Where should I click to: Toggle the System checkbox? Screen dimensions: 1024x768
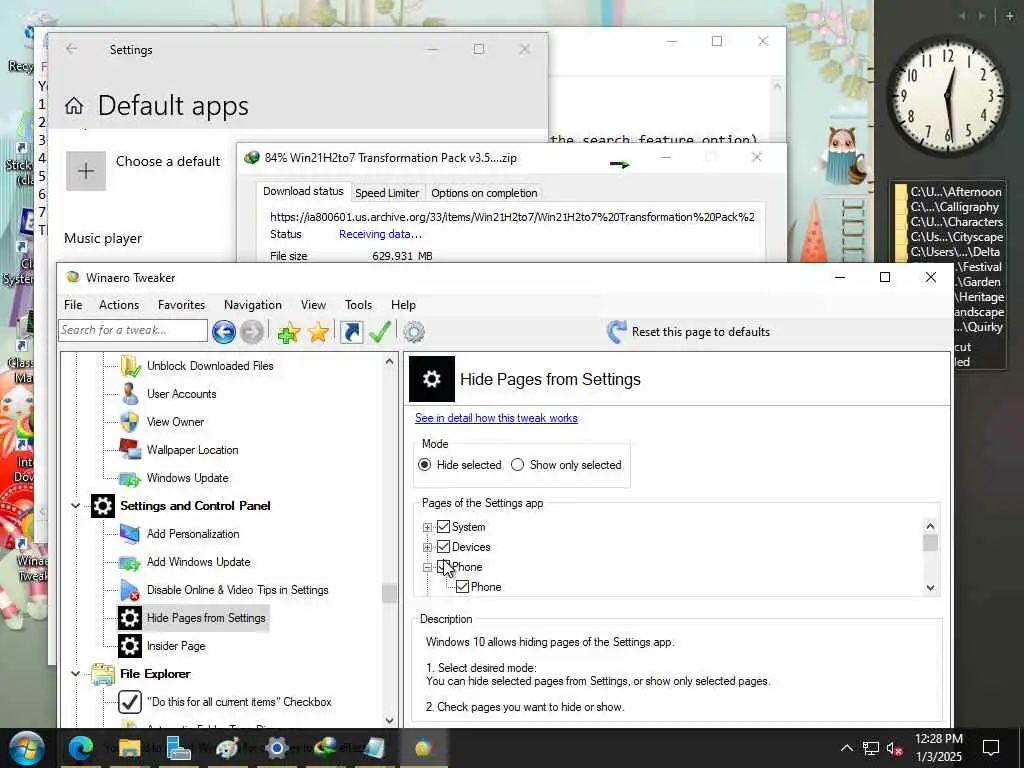click(x=443, y=526)
